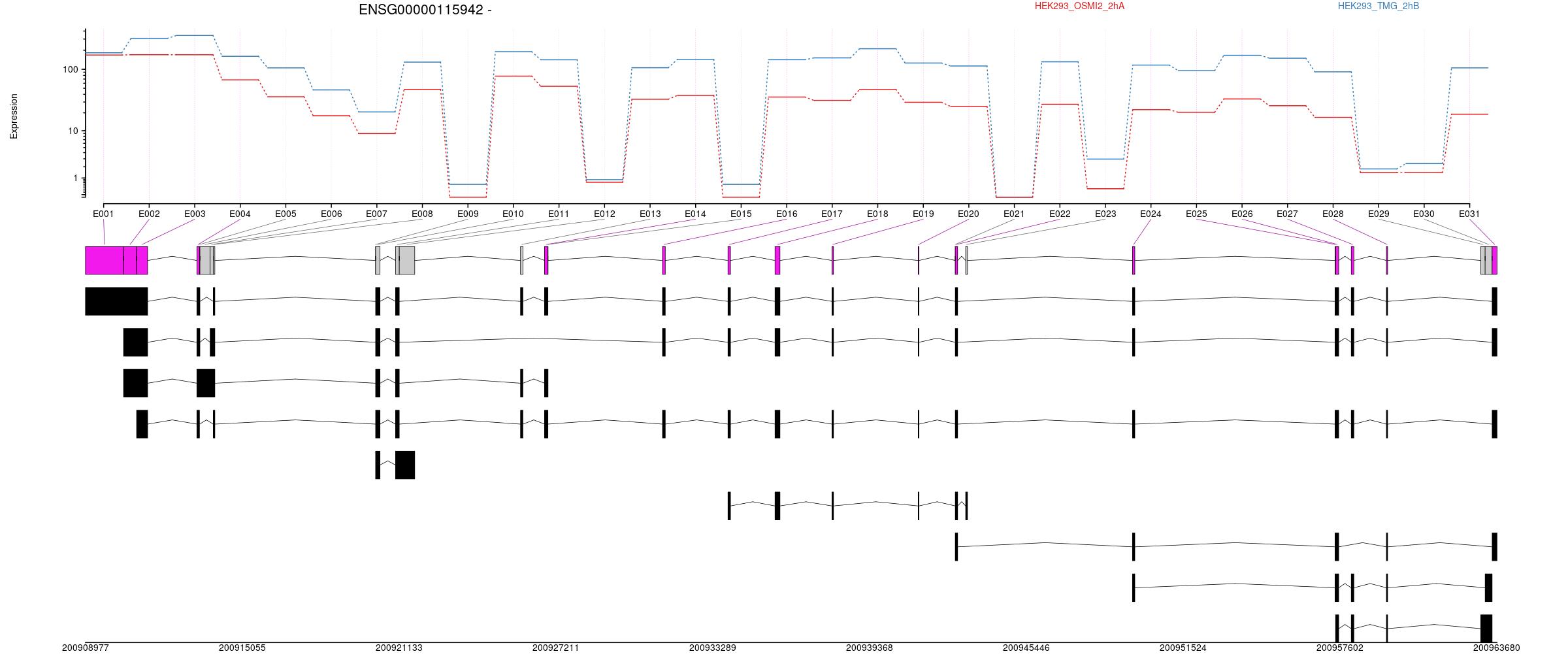Click genomic coordinate 200927211
The image size is (1568, 660).
coord(556,648)
